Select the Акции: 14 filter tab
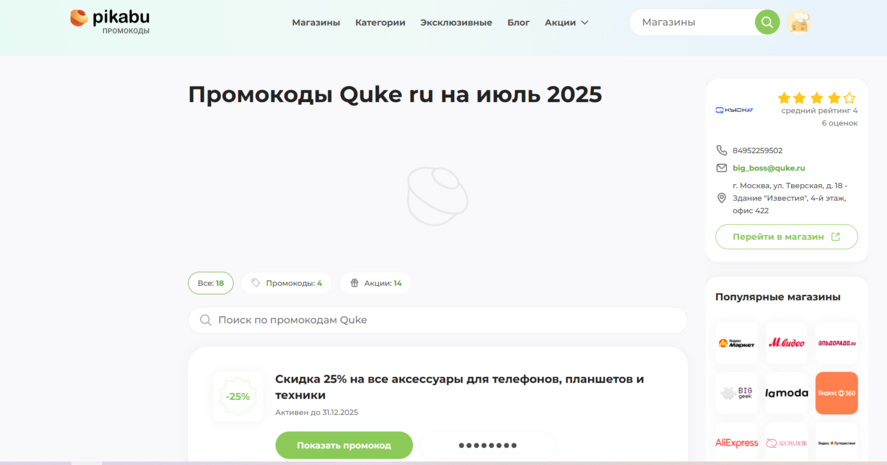This screenshot has width=887, height=465. pos(376,283)
